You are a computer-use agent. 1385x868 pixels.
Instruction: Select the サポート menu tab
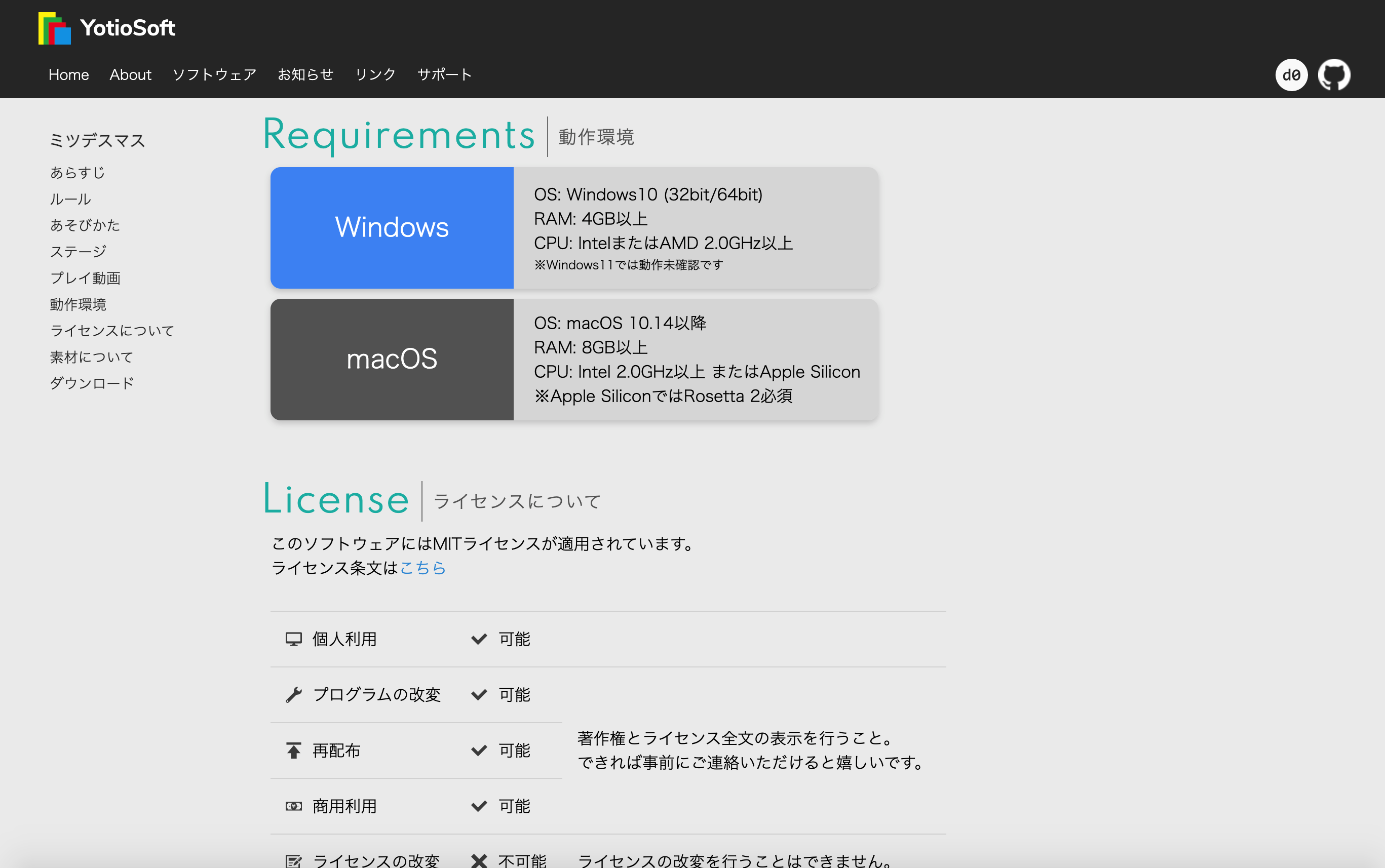pyautogui.click(x=443, y=74)
